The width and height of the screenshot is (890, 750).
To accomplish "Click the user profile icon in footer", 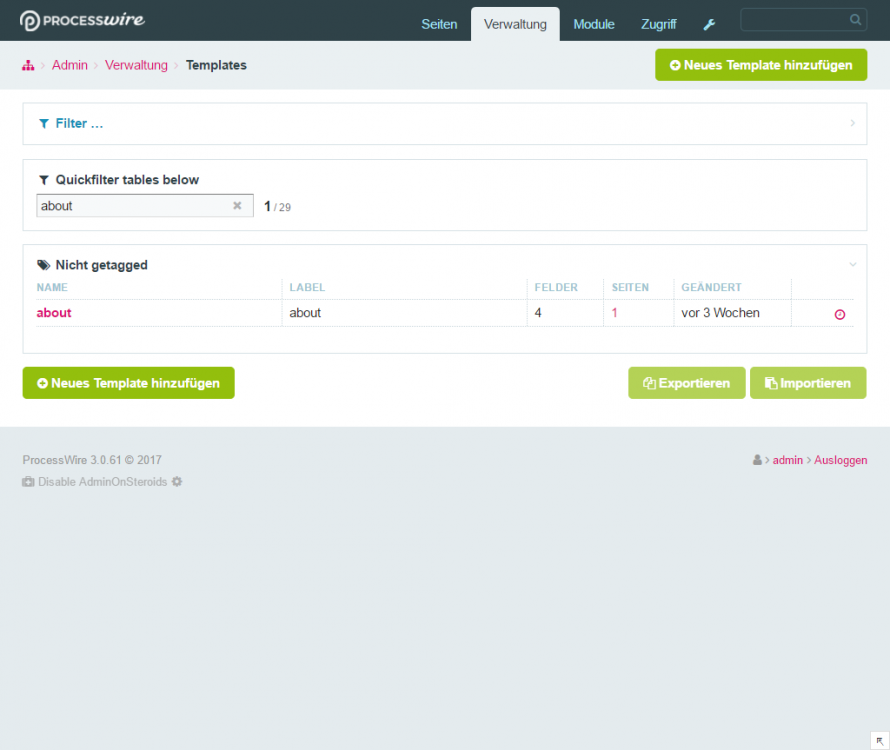I will (757, 461).
